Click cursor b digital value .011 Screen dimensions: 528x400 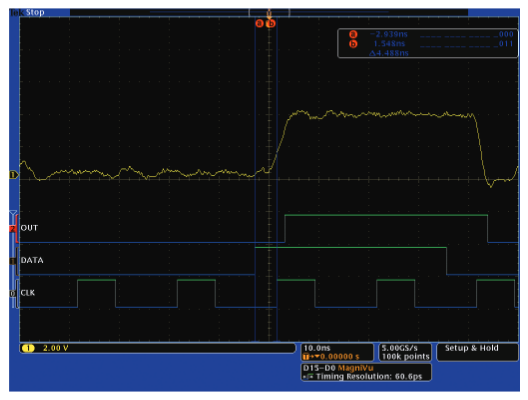506,44
